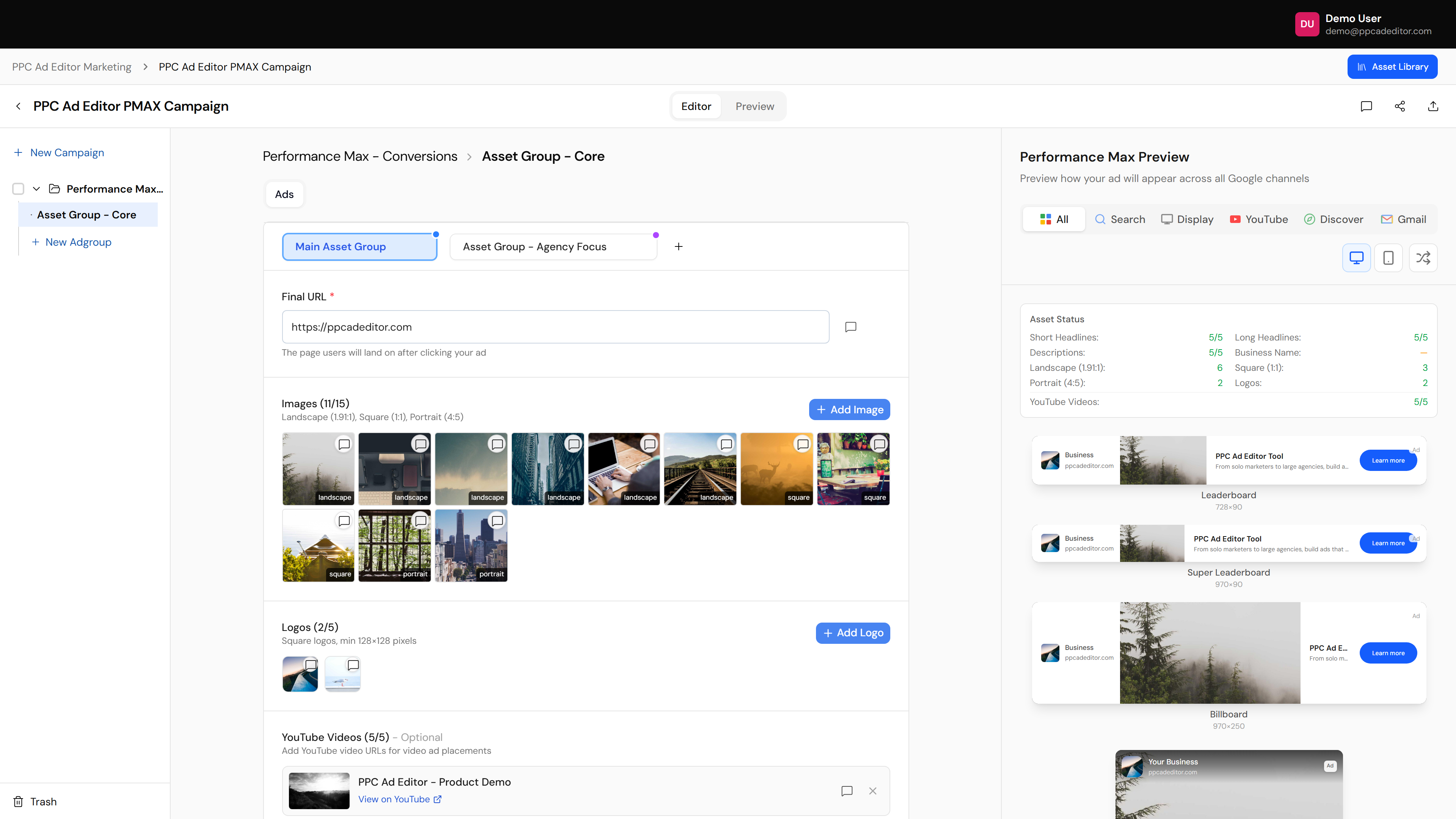Remove the PPC Ad Editor Product Demo video
This screenshot has height=819, width=1456.
pyautogui.click(x=873, y=791)
